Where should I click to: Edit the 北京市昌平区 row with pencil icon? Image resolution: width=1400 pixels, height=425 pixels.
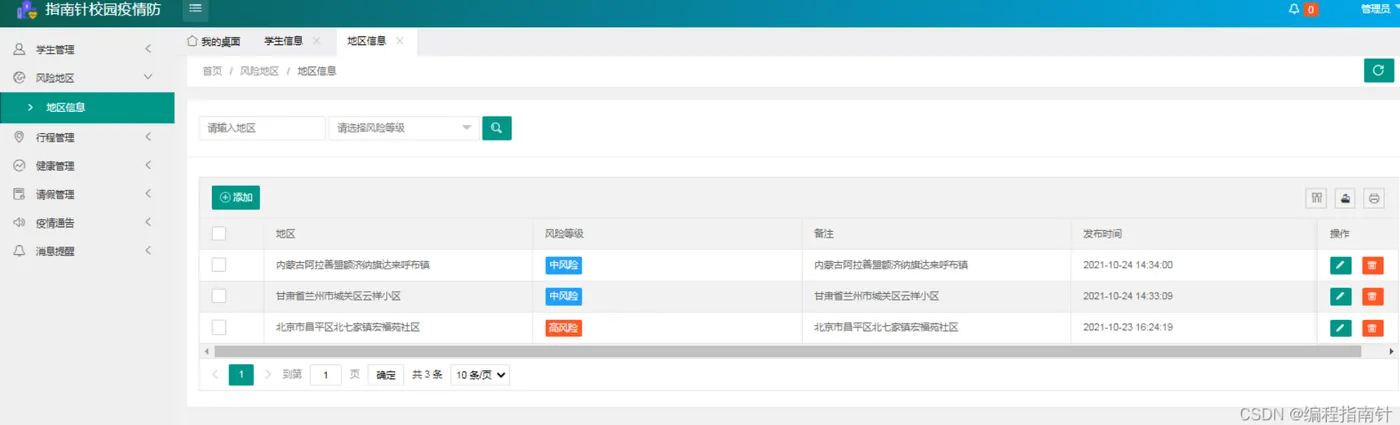[1341, 327]
